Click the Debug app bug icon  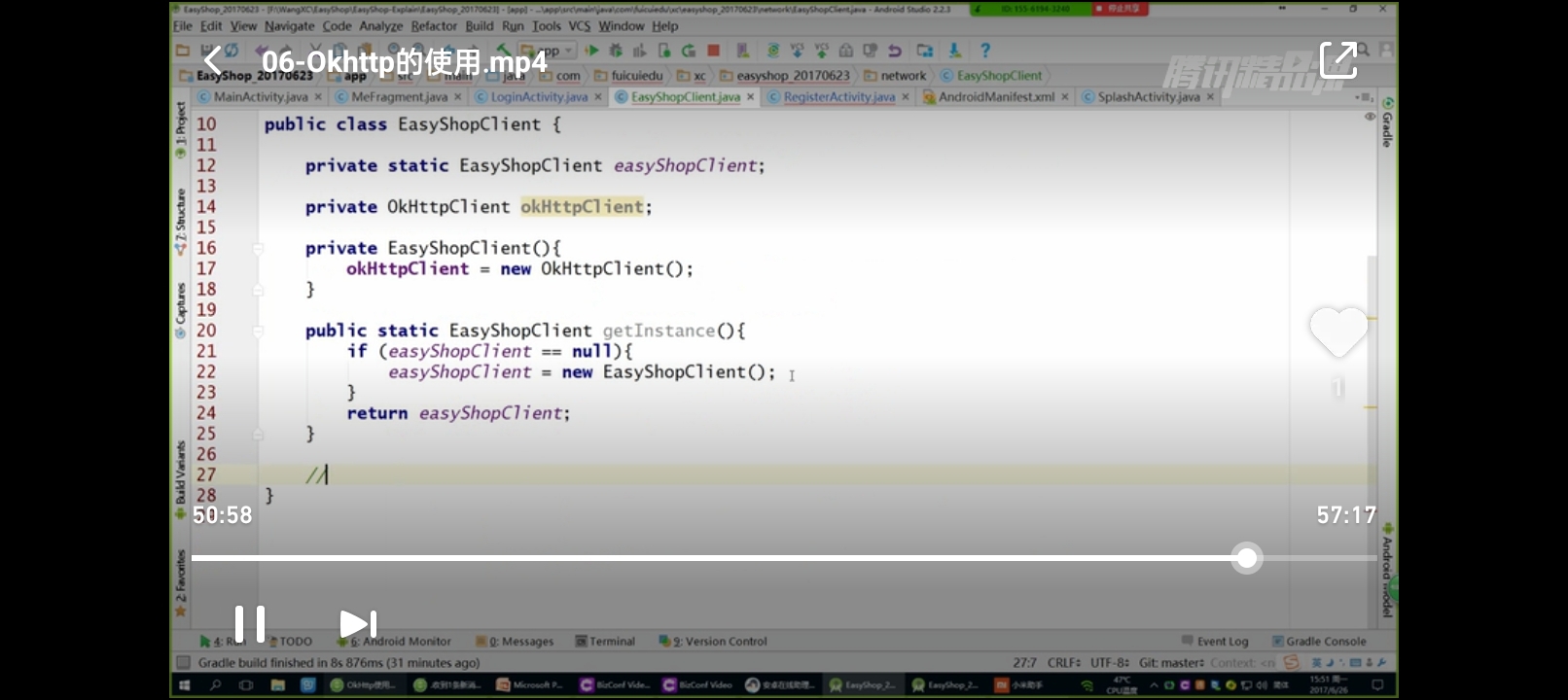coord(616,51)
